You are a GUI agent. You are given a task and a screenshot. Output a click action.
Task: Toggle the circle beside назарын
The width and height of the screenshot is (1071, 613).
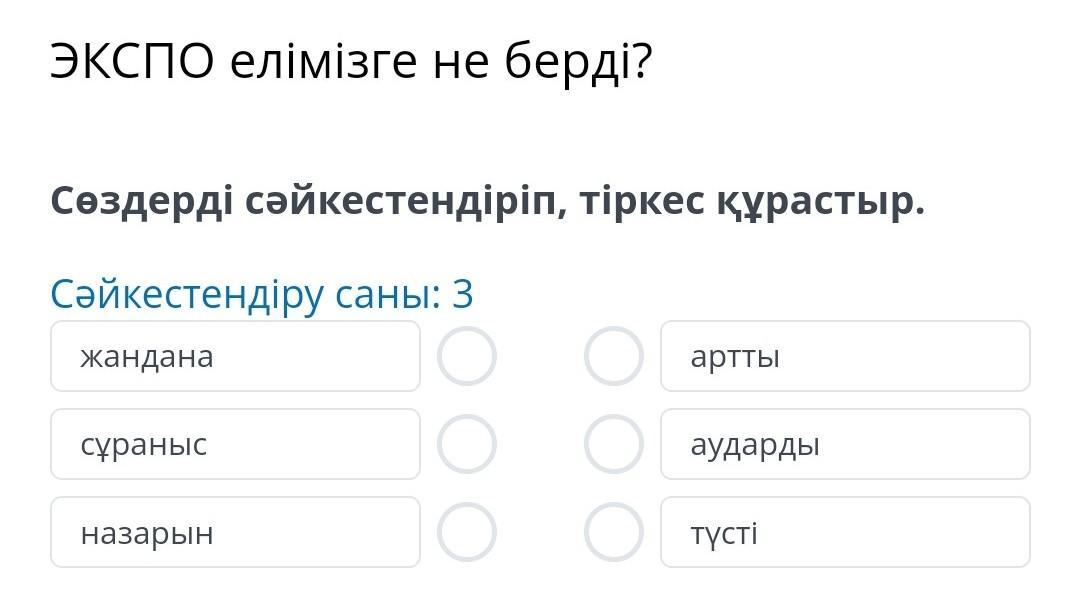tap(467, 533)
